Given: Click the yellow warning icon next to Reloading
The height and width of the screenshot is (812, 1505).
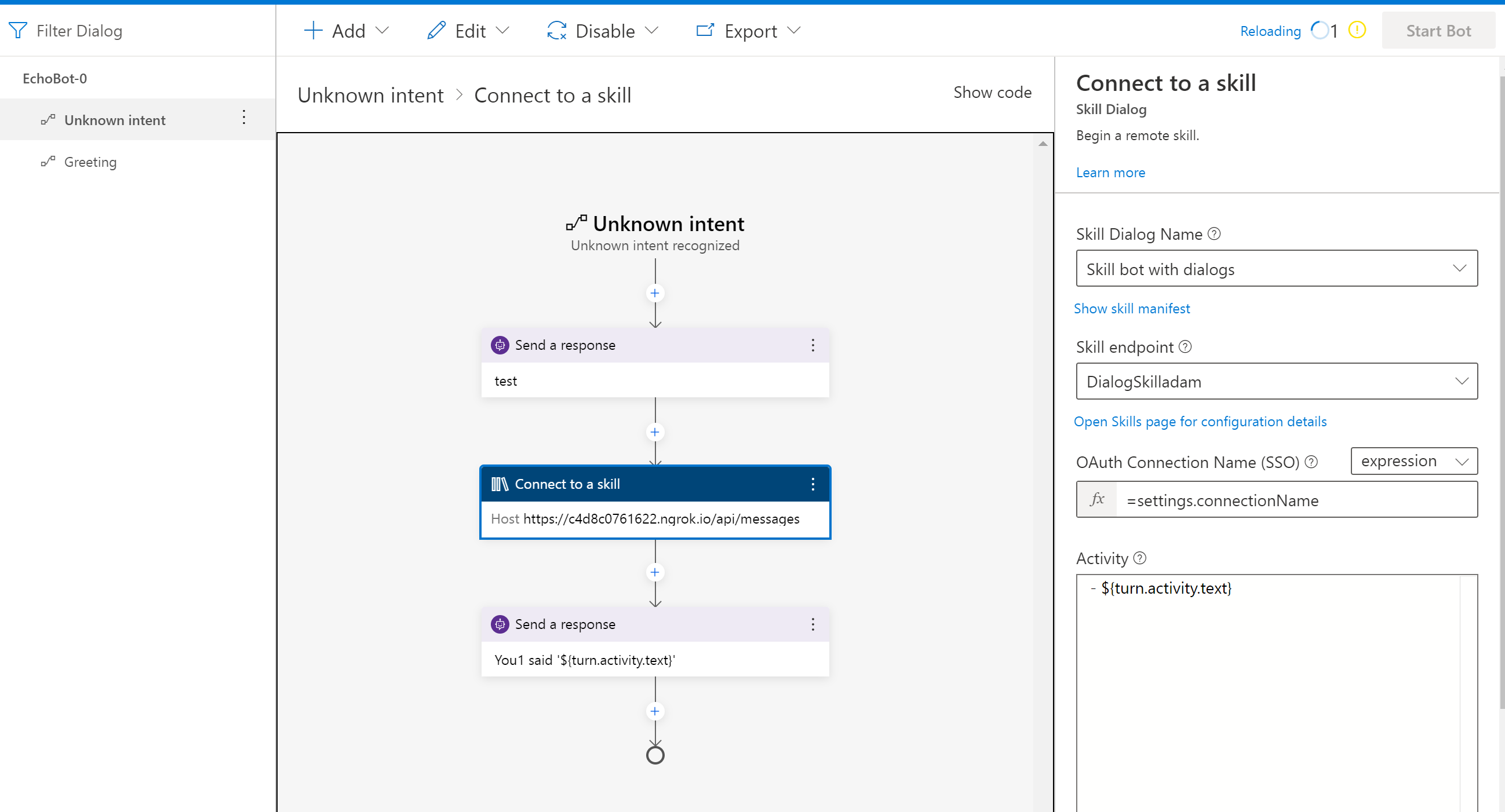Looking at the screenshot, I should [1357, 30].
